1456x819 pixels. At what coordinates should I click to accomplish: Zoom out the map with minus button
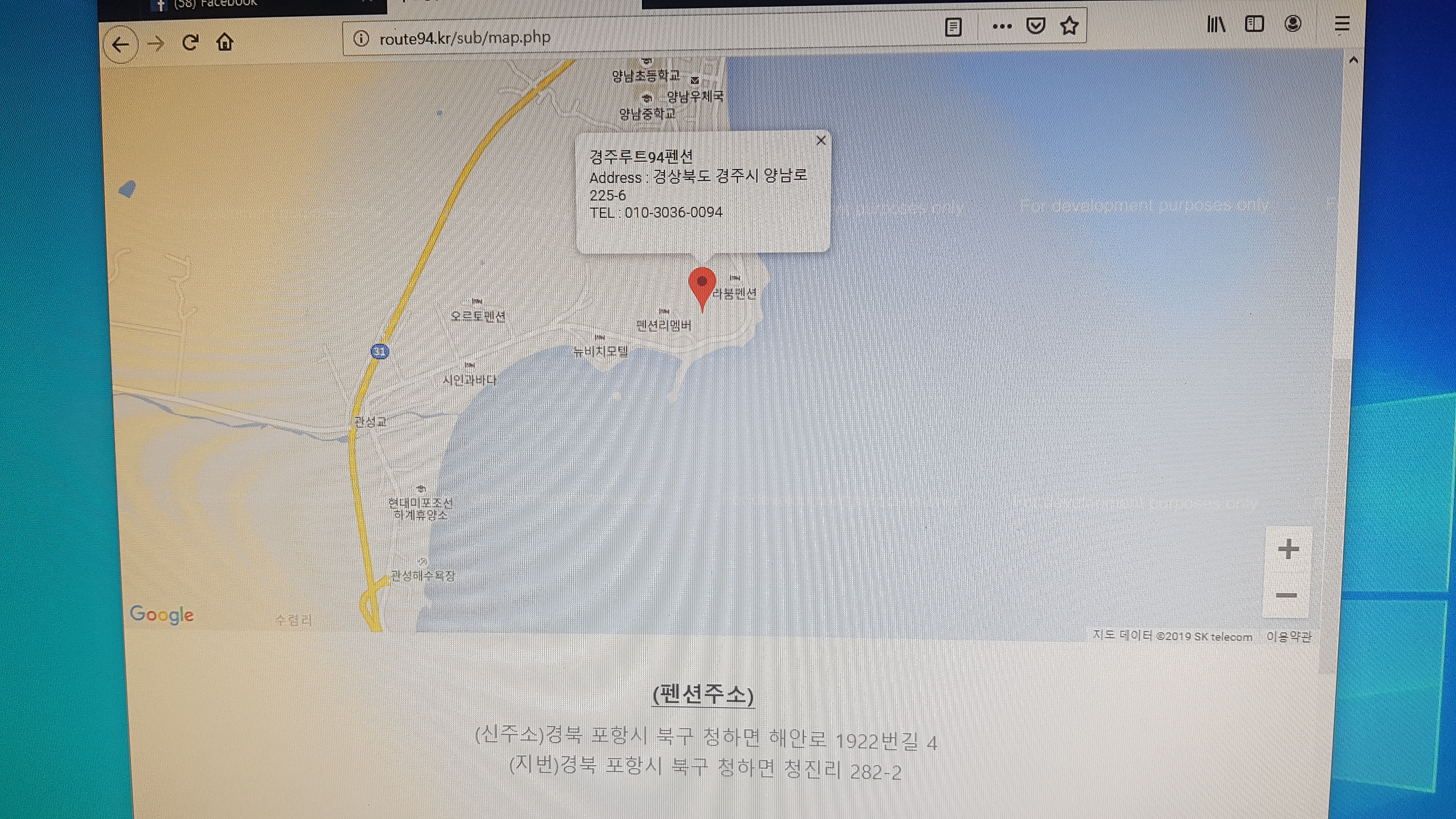click(1286, 595)
